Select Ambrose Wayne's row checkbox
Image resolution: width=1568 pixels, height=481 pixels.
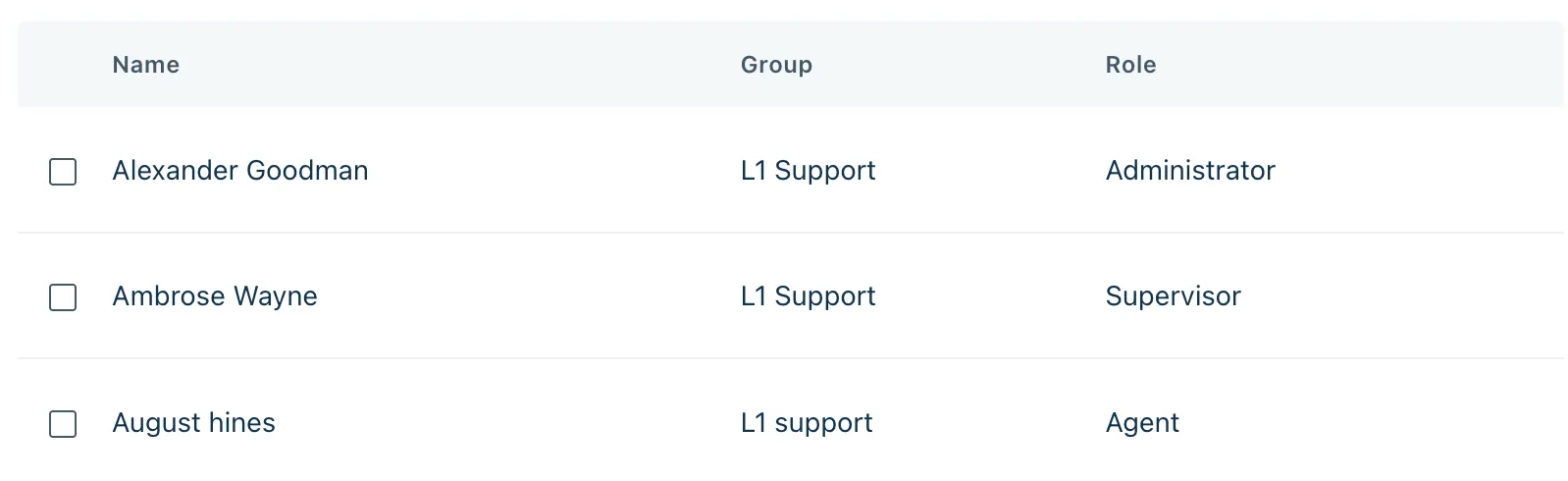[63, 297]
